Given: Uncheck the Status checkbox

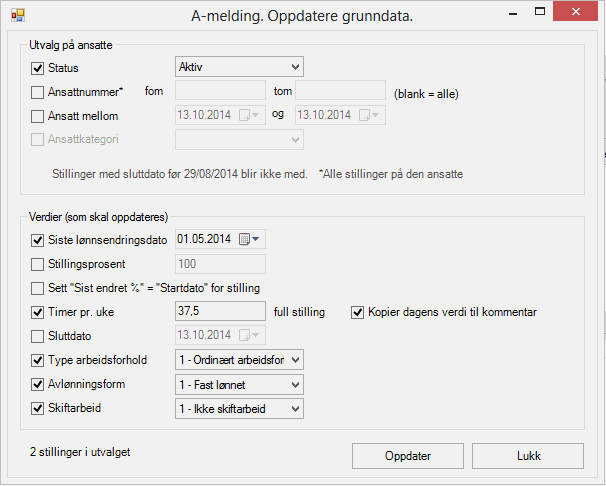Looking at the screenshot, I should coord(38,68).
